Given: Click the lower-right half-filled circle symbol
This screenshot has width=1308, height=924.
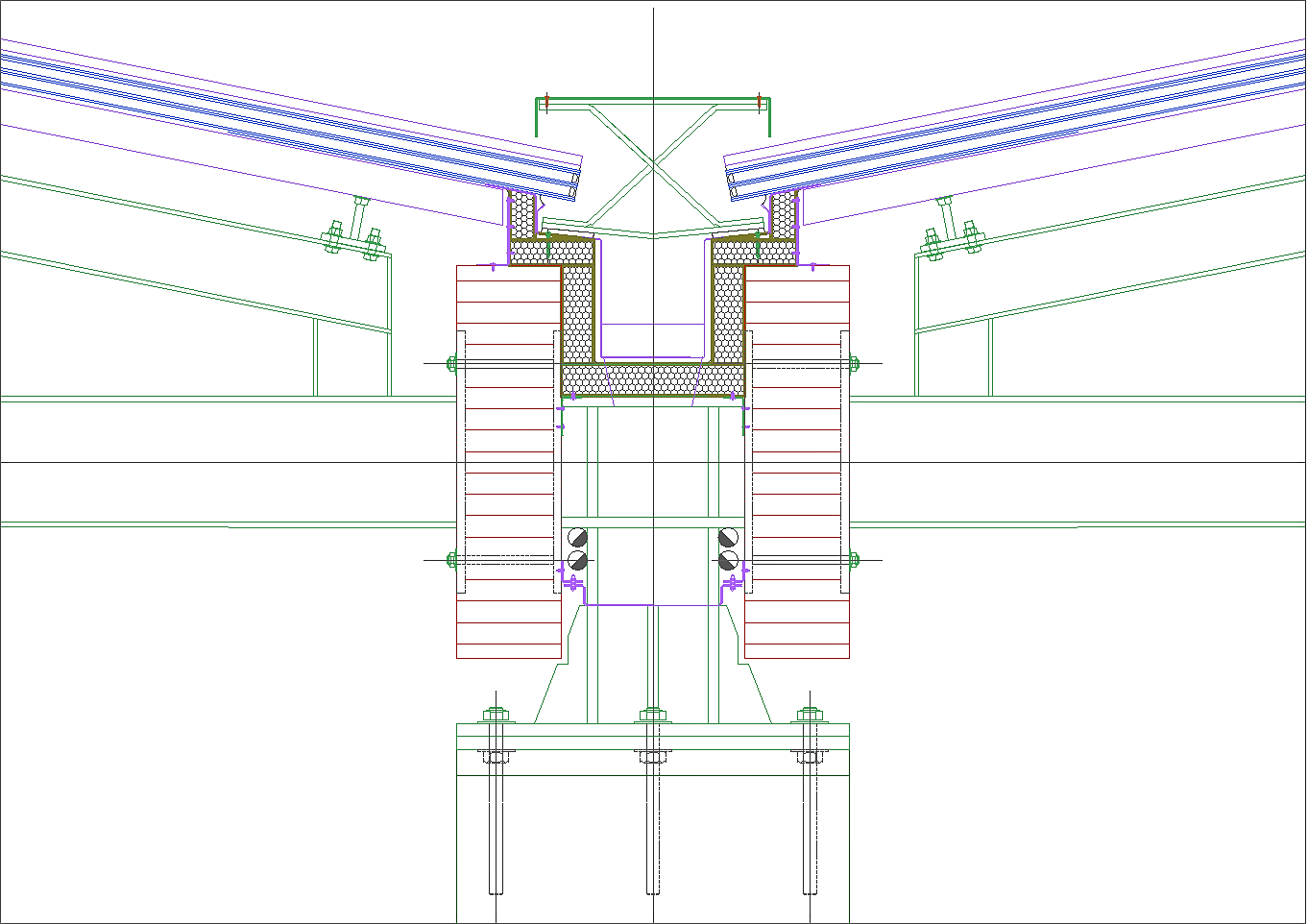Looking at the screenshot, I should pos(728,560).
